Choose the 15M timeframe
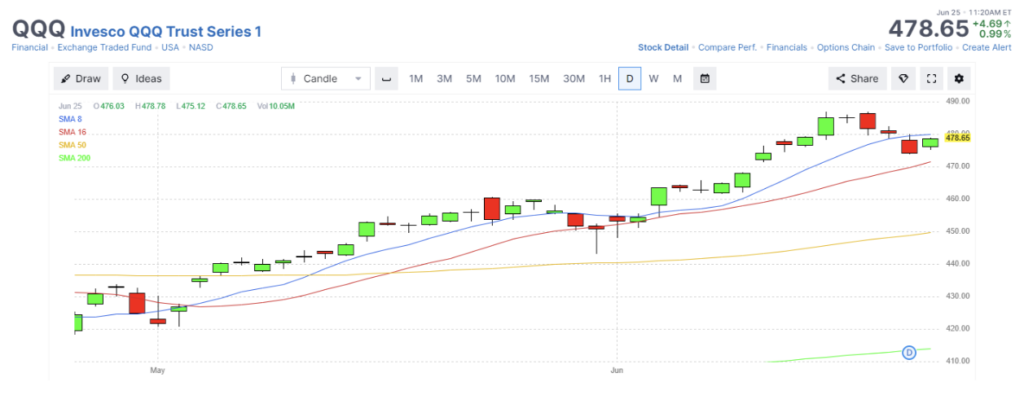This screenshot has height=404, width=1024. click(x=539, y=78)
